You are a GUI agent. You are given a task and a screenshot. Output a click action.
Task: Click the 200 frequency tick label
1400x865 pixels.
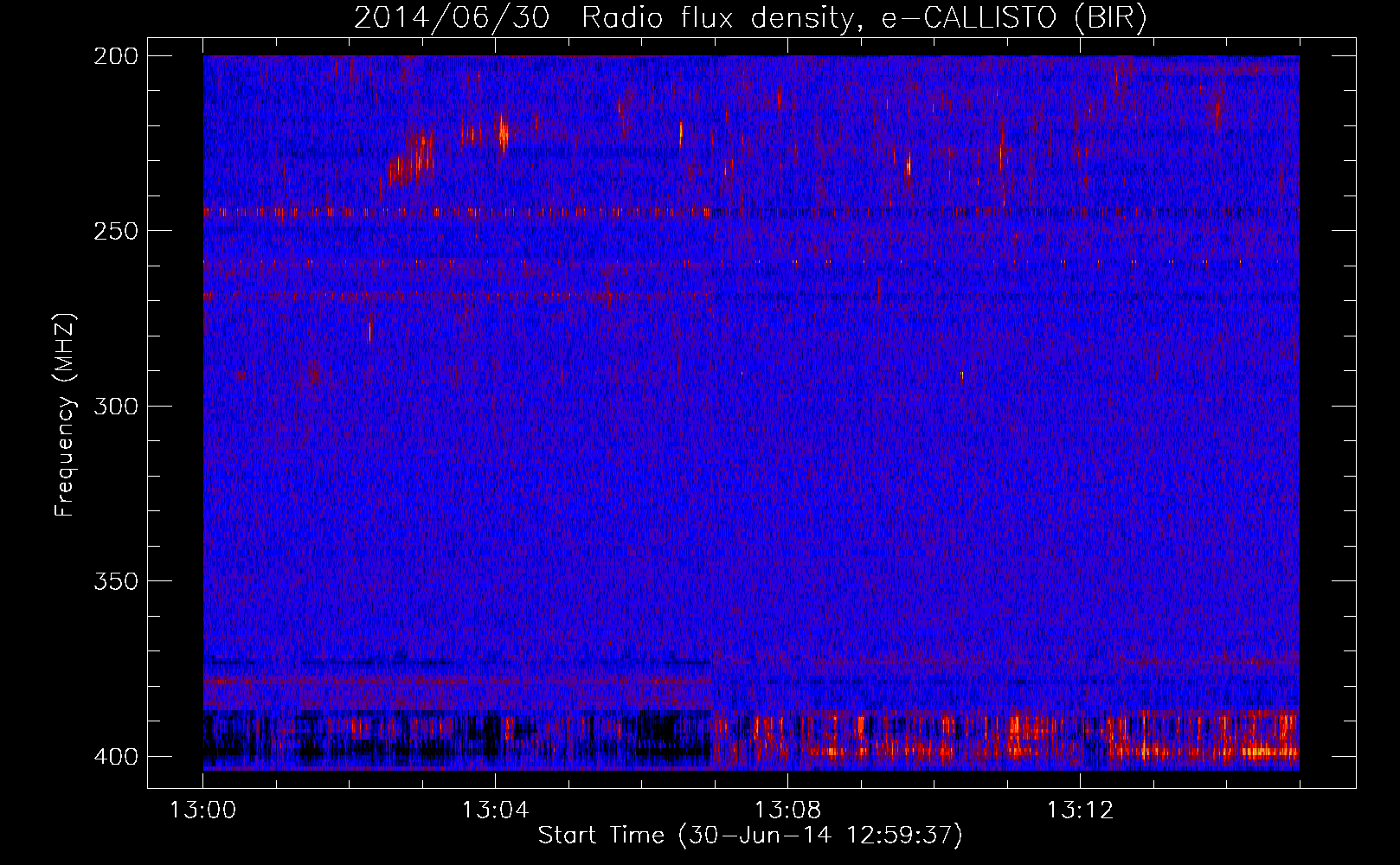point(116,56)
